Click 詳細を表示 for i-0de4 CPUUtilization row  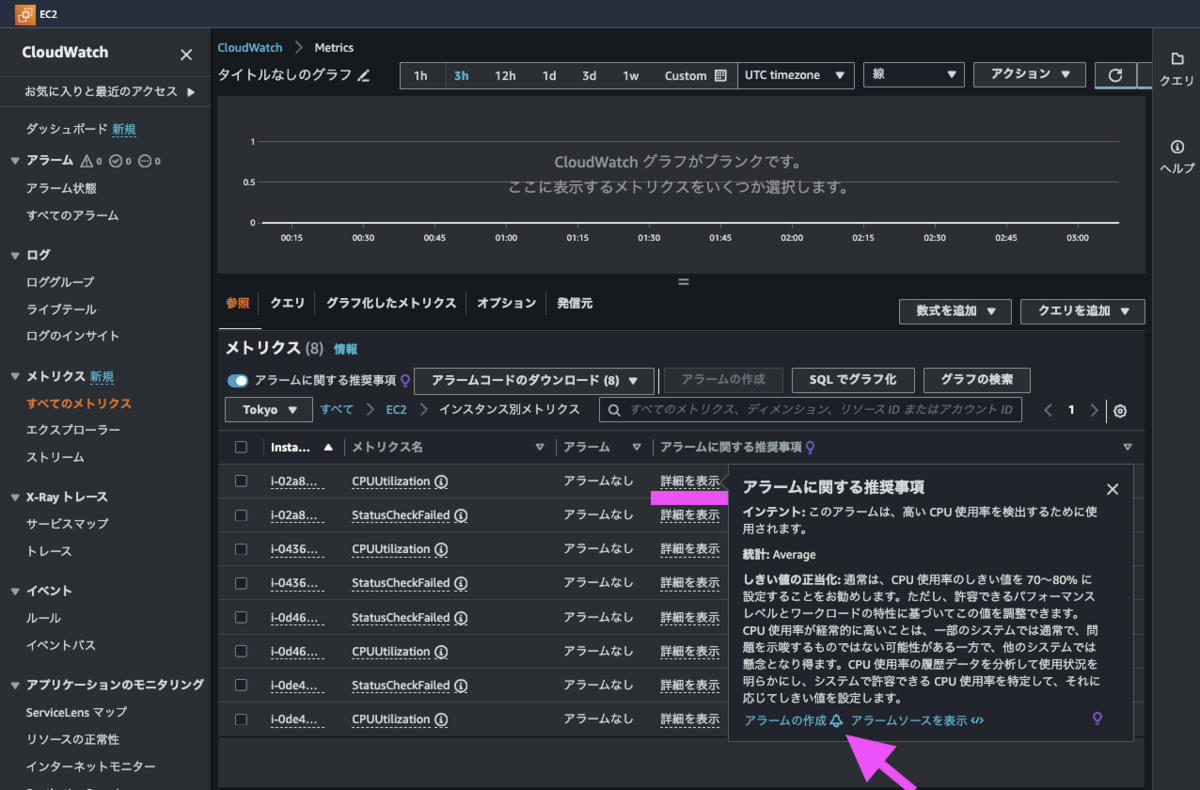pos(689,719)
